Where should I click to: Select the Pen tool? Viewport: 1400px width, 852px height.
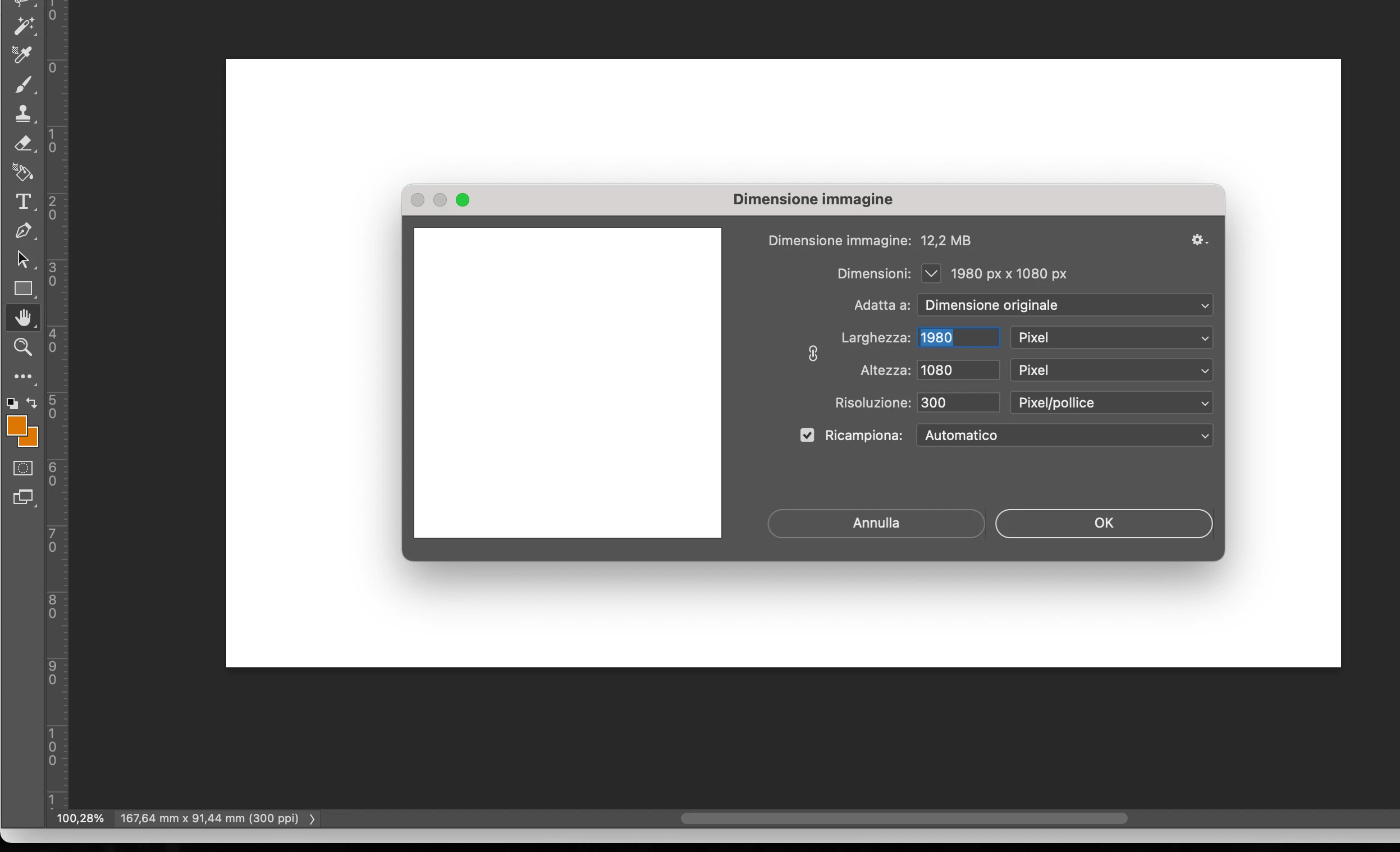[22, 231]
